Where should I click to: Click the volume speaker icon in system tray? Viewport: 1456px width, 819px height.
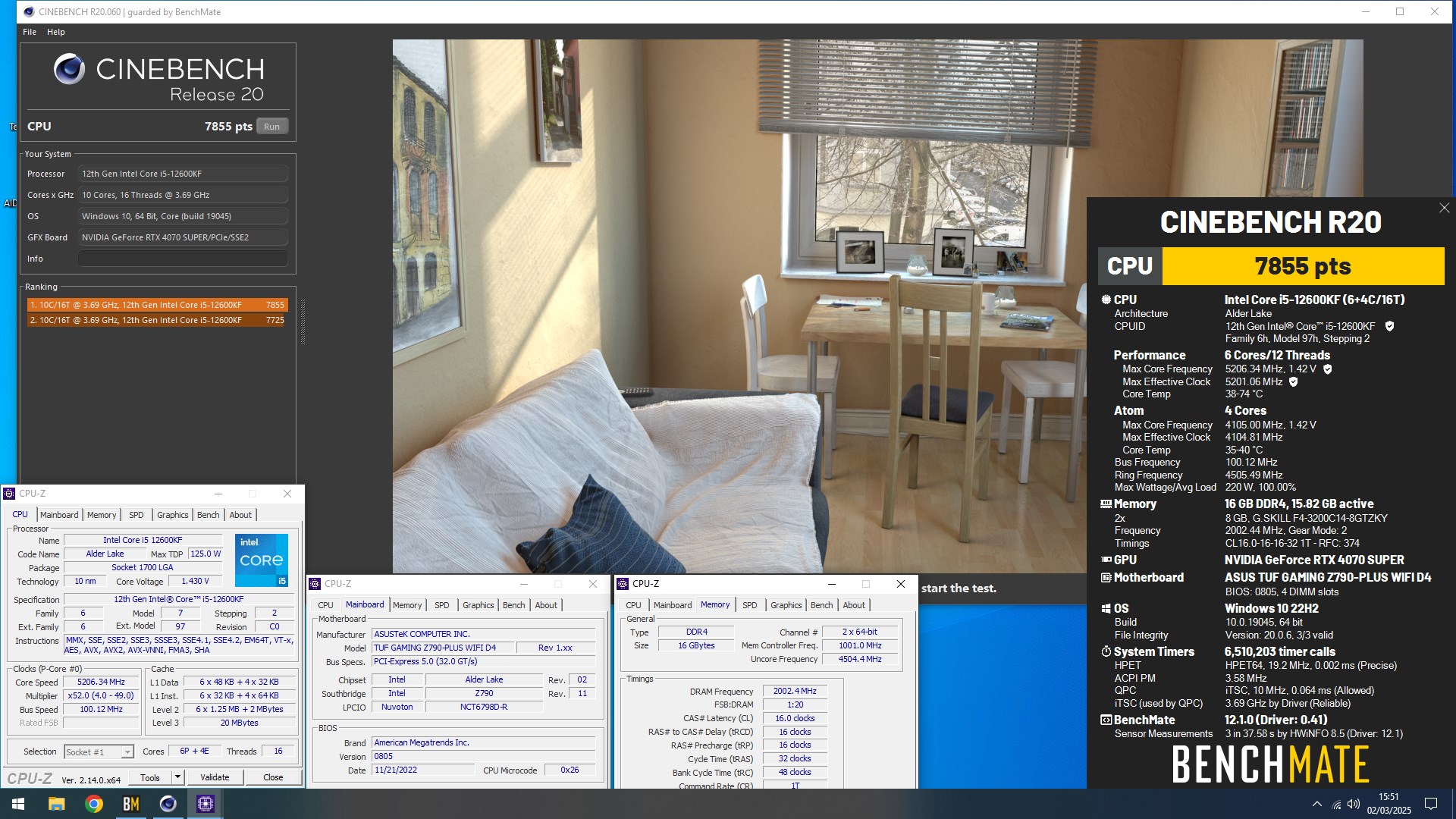[1354, 804]
